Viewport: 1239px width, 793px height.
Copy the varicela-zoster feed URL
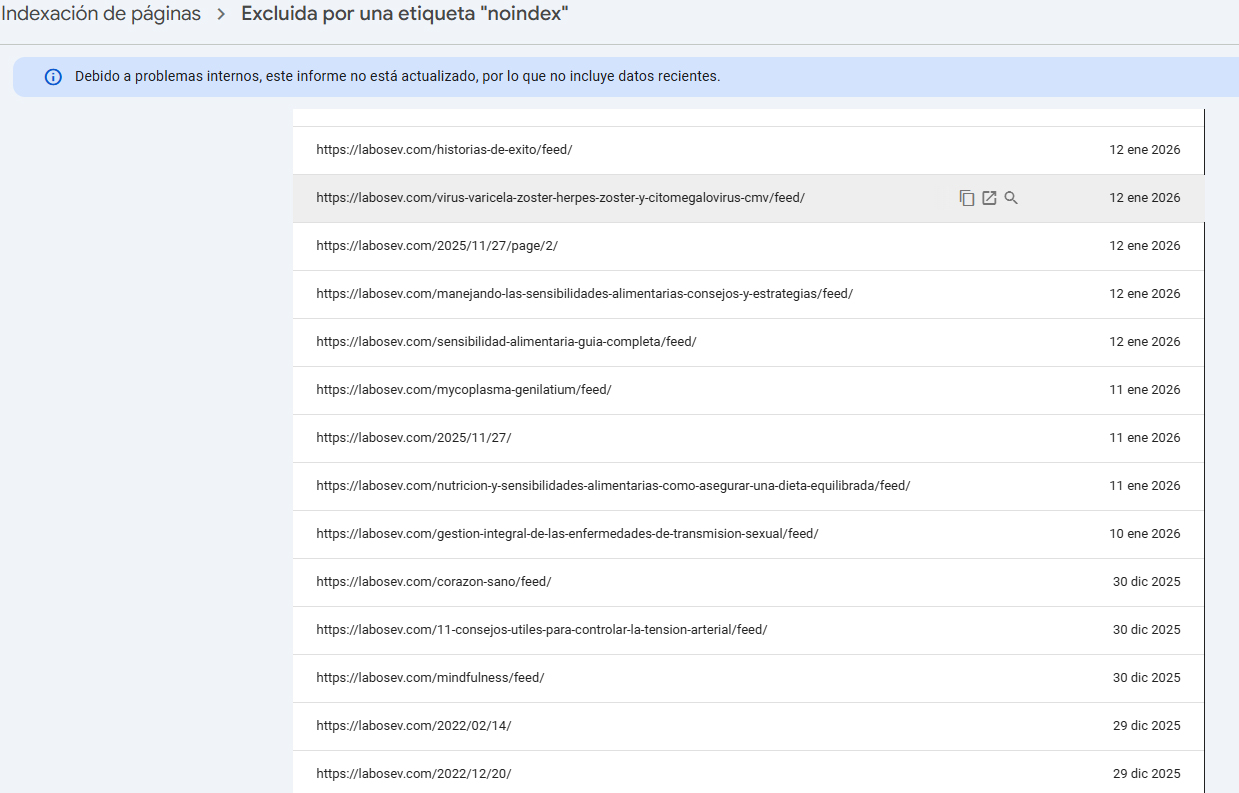pyautogui.click(x=966, y=198)
